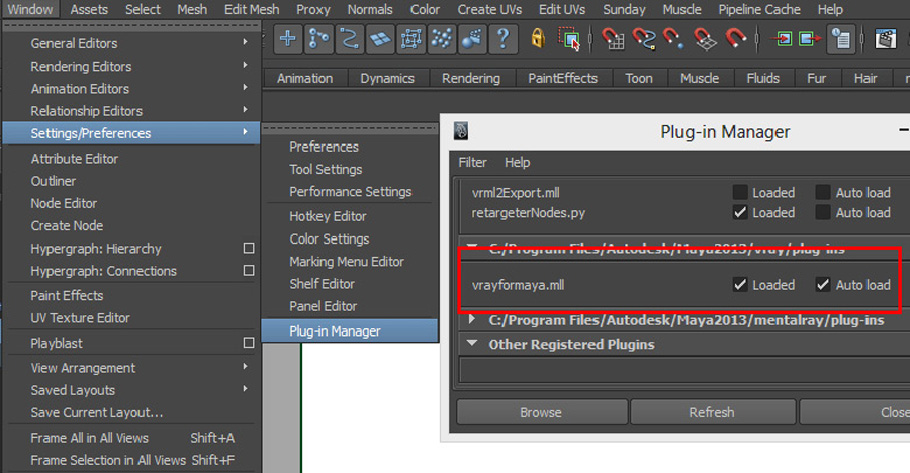This screenshot has width=910, height=473.
Task: Click the select curves mask icon
Action: [349, 39]
